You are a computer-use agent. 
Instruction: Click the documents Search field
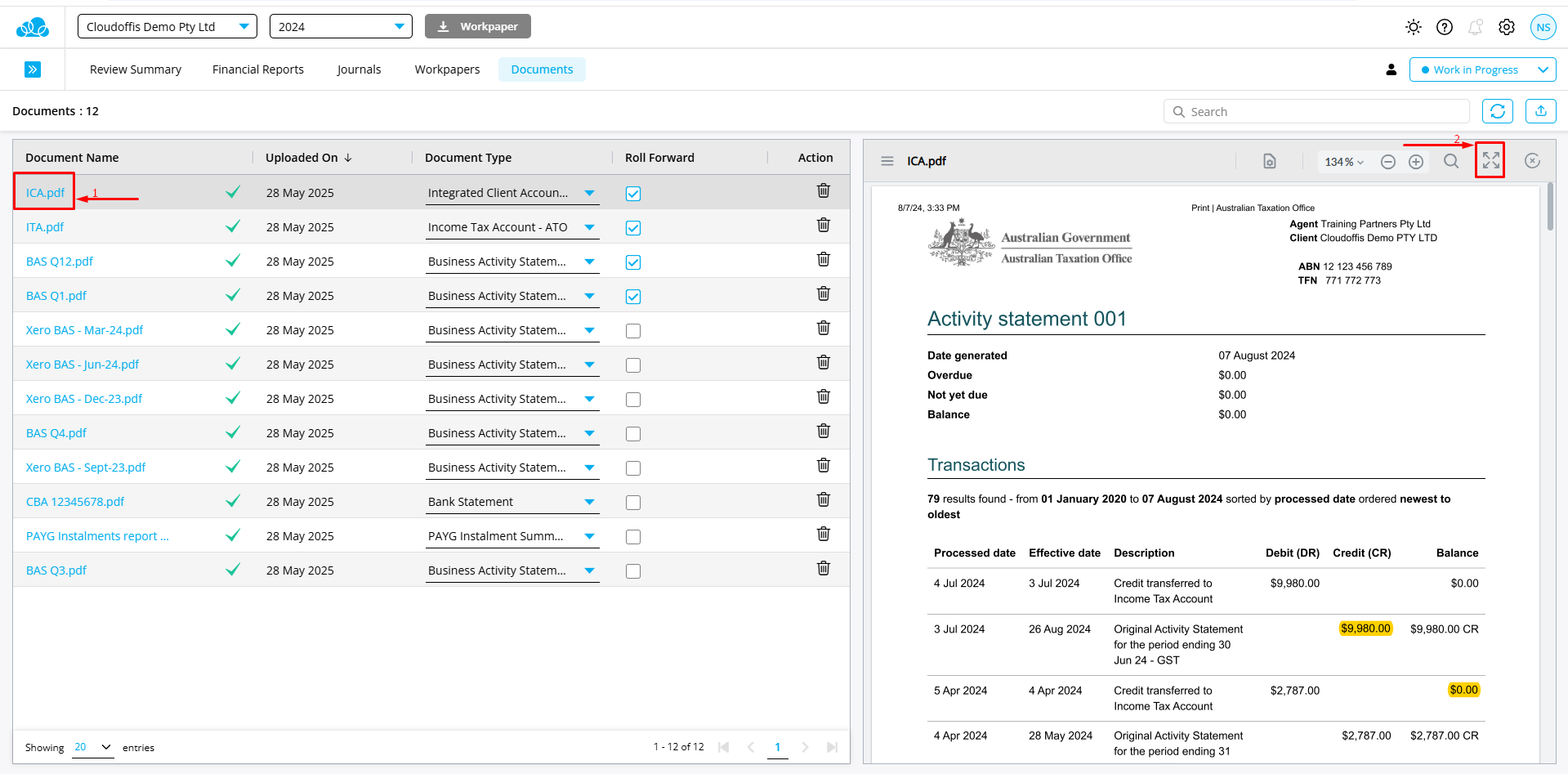click(x=1316, y=111)
